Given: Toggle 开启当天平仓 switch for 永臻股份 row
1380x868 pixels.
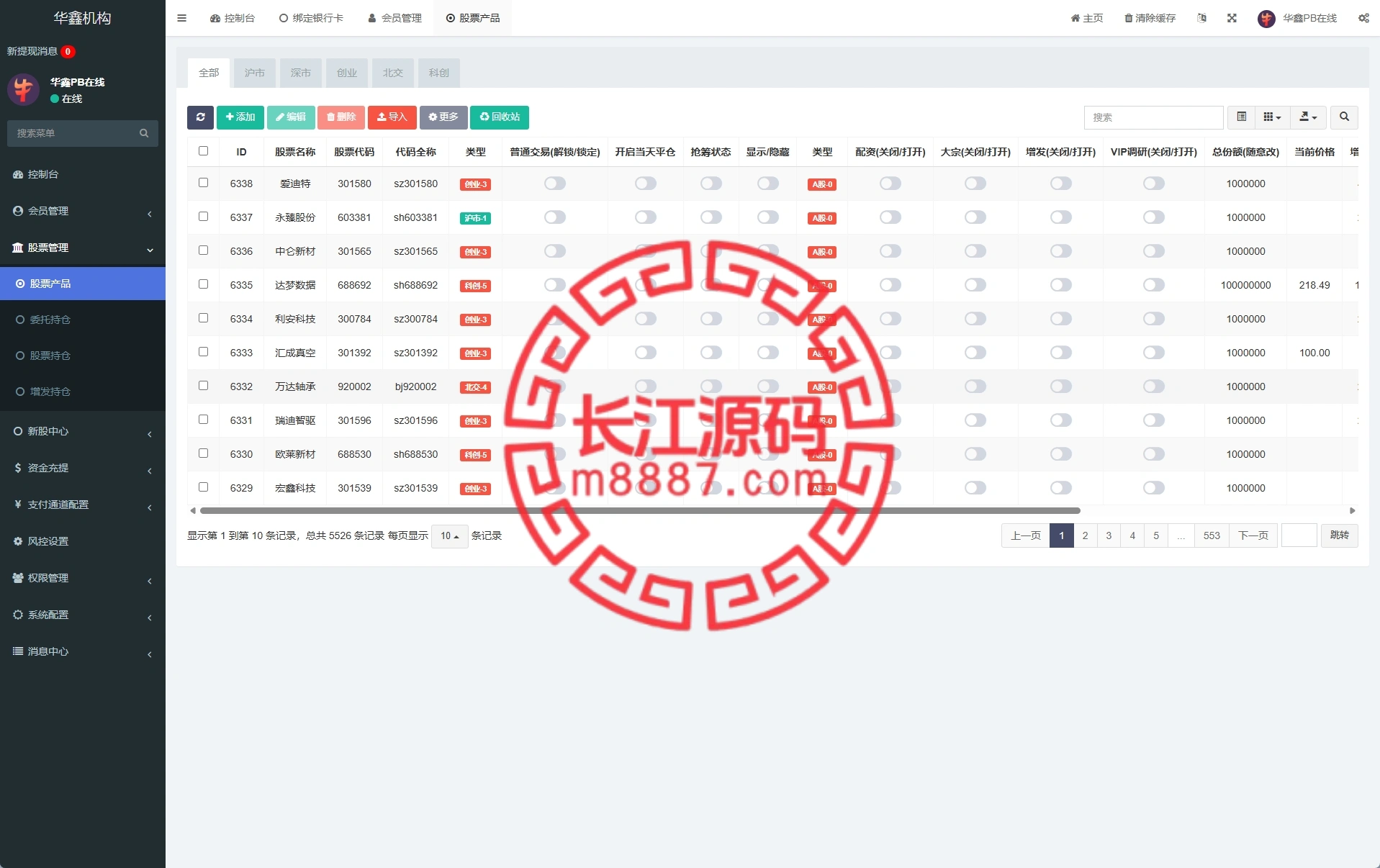Looking at the screenshot, I should click(646, 217).
